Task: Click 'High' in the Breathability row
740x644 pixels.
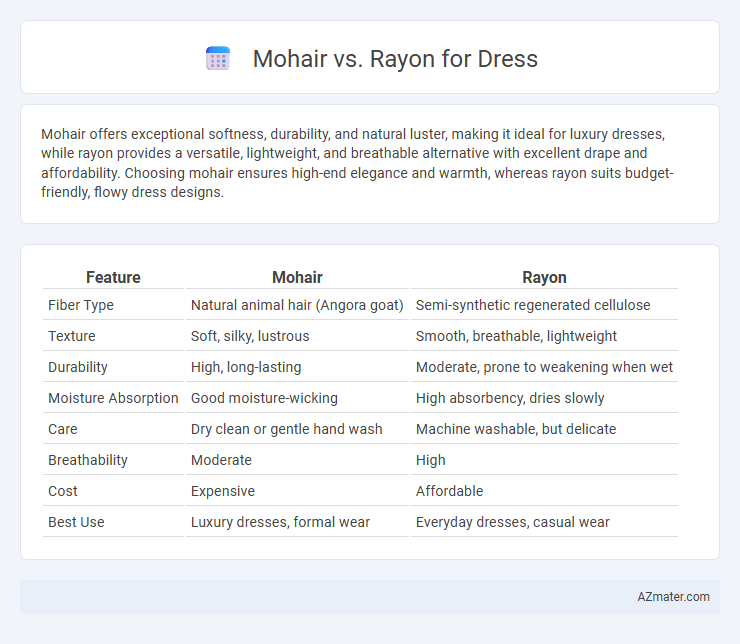Action: (430, 460)
